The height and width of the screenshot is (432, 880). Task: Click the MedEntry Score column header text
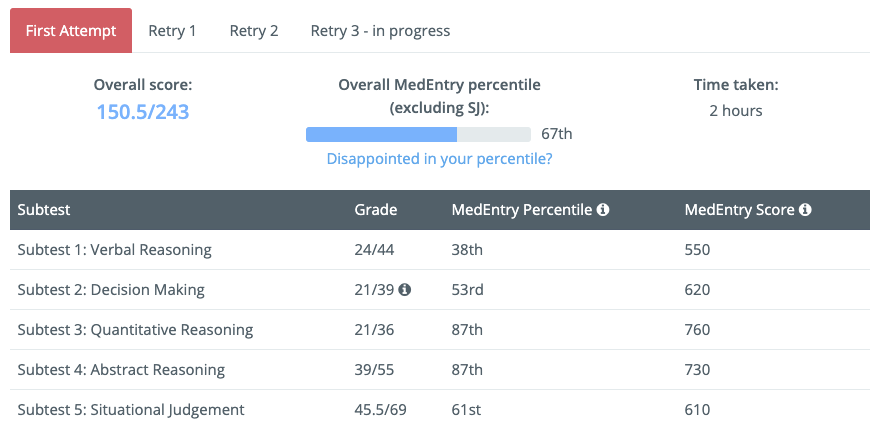tap(740, 210)
